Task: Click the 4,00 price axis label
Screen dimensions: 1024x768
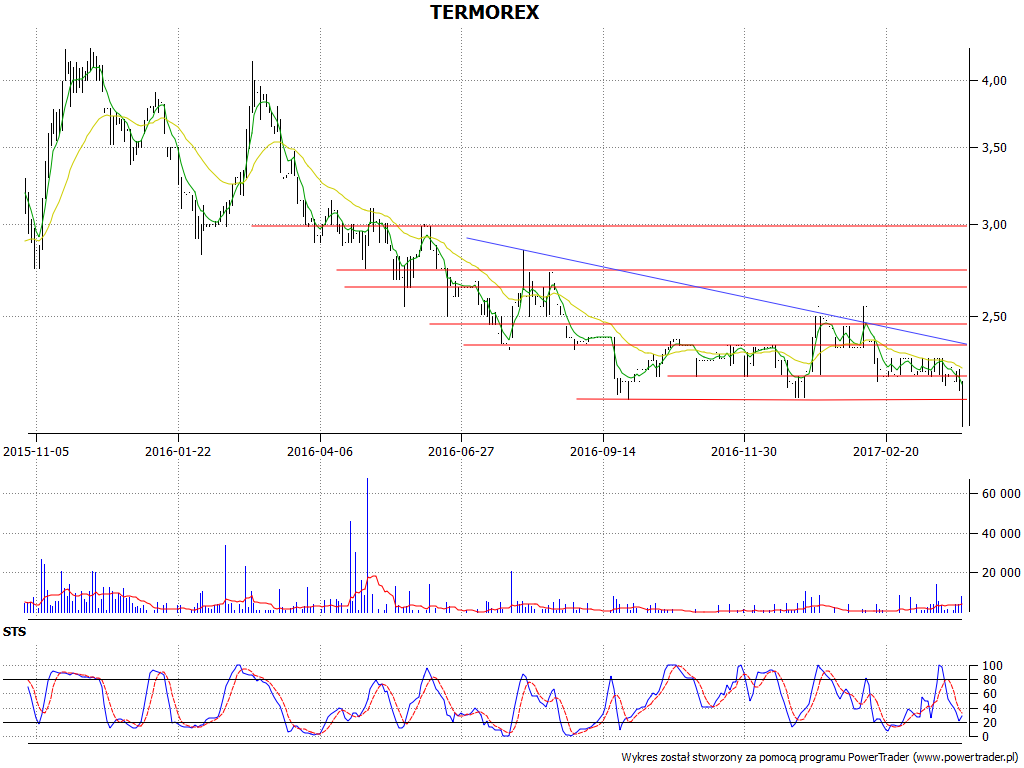Action: click(x=994, y=80)
